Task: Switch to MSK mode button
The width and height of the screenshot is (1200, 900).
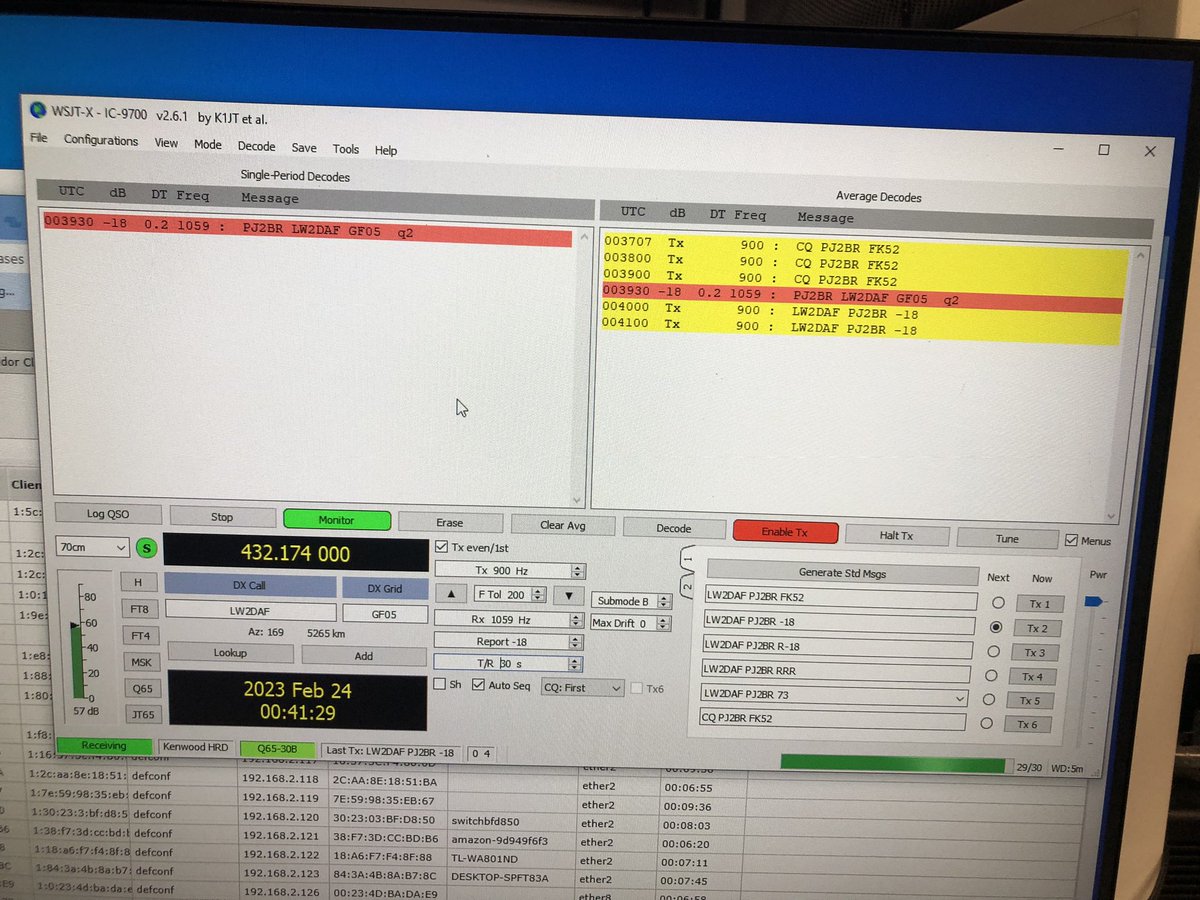Action: pyautogui.click(x=141, y=662)
